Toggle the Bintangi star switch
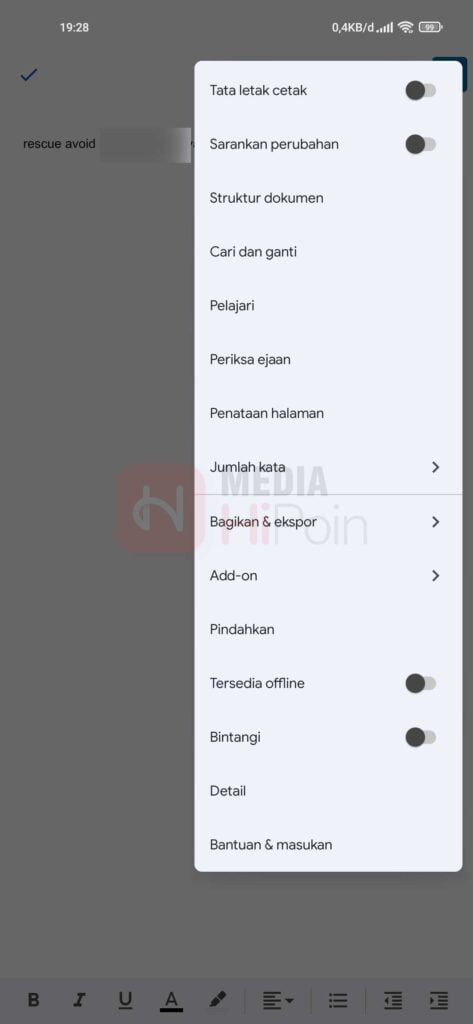Viewport: 473px width, 1024px height. (x=421, y=737)
